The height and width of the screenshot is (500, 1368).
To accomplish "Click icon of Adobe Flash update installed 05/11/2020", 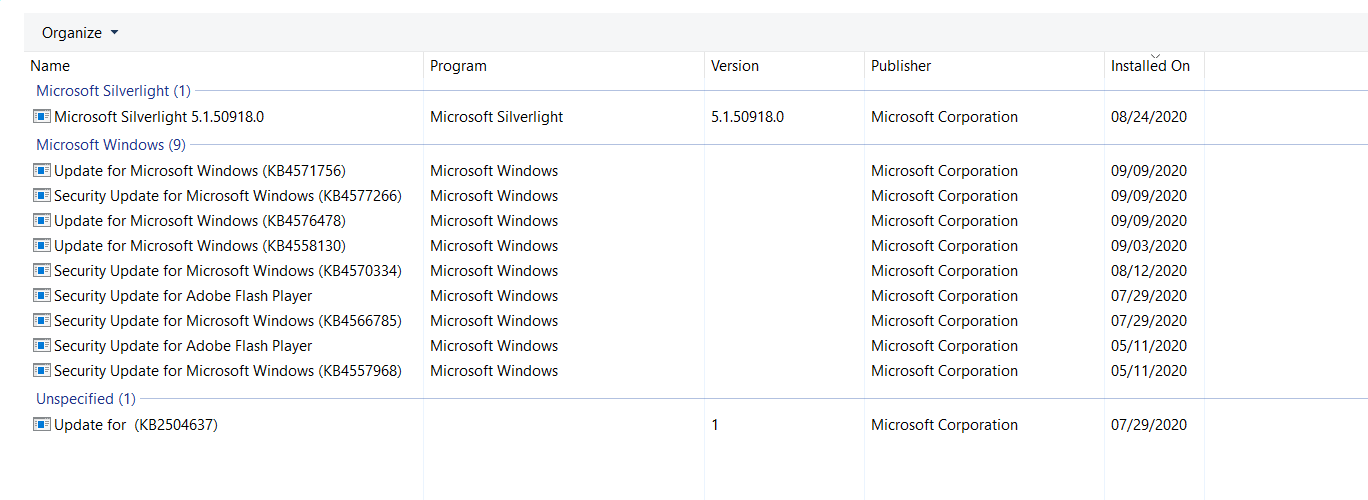I will click(x=42, y=346).
